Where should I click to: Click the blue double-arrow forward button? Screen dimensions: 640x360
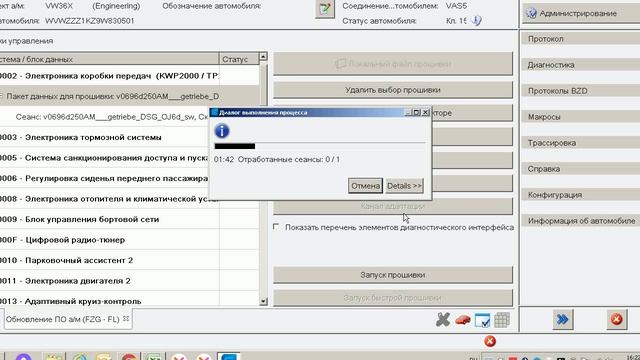pyautogui.click(x=563, y=319)
